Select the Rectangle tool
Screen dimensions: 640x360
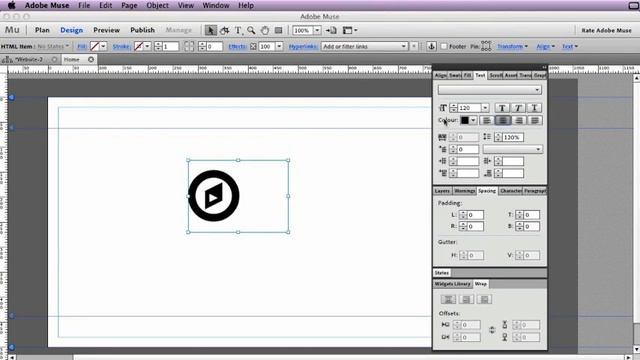point(278,30)
